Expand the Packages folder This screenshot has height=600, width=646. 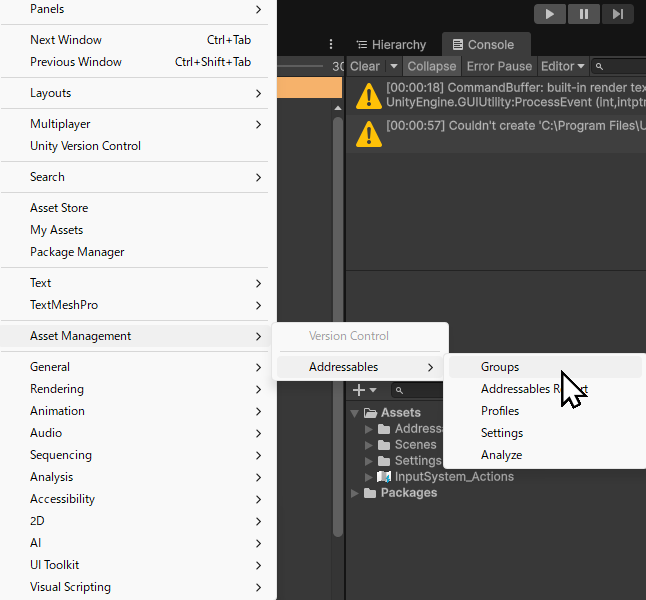(354, 493)
